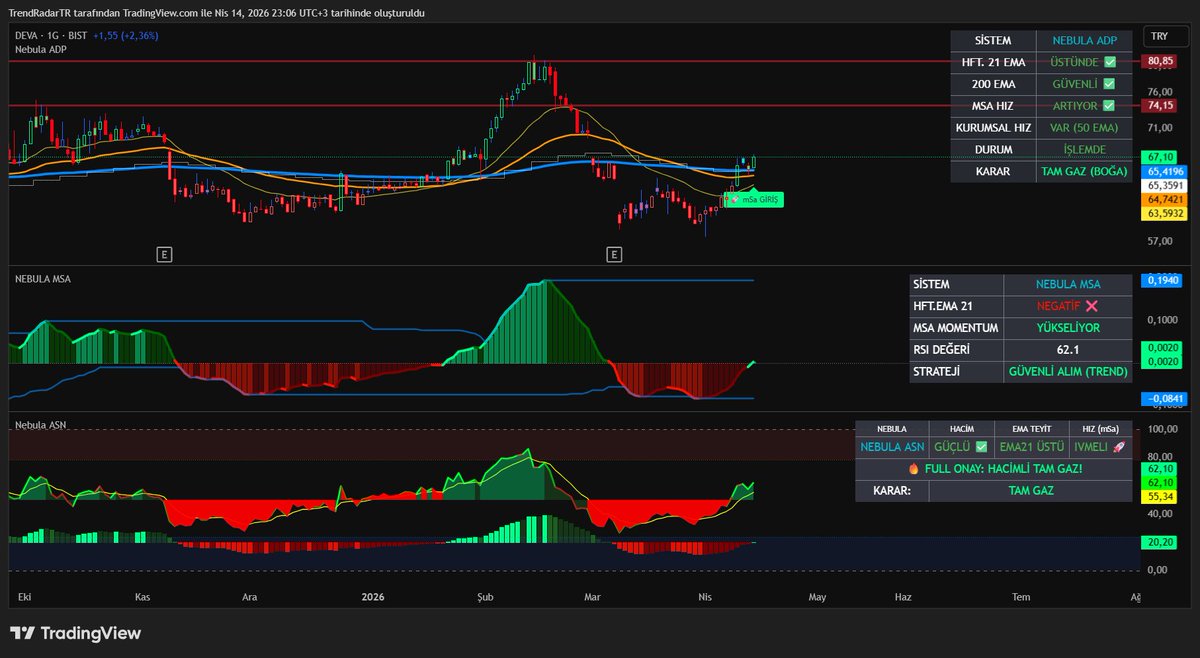This screenshot has height=658, width=1200.
Task: Click the mSa GİRİŞ signal label
Action: [754, 200]
